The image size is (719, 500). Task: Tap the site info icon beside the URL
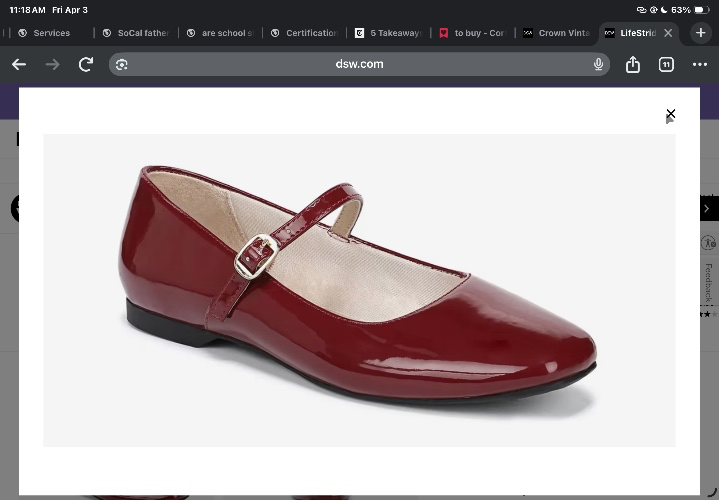click(122, 65)
